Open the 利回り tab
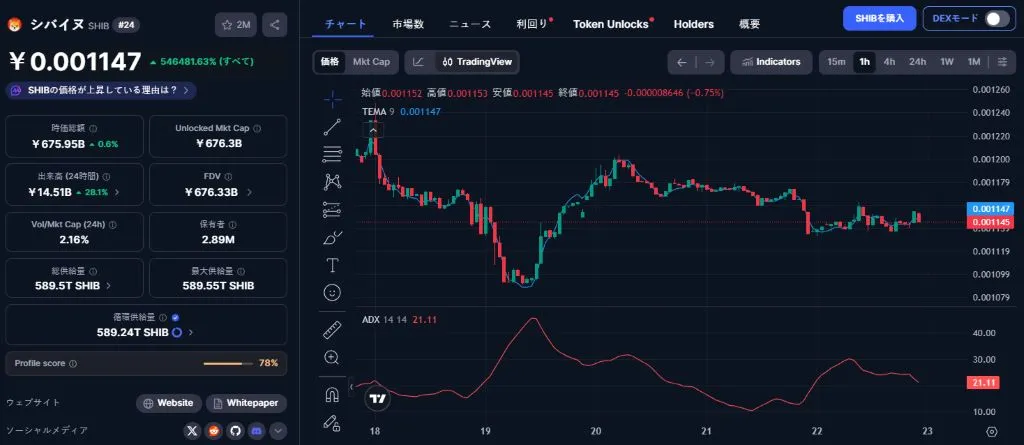Screen dimensions: 1024x445 (x=532, y=24)
